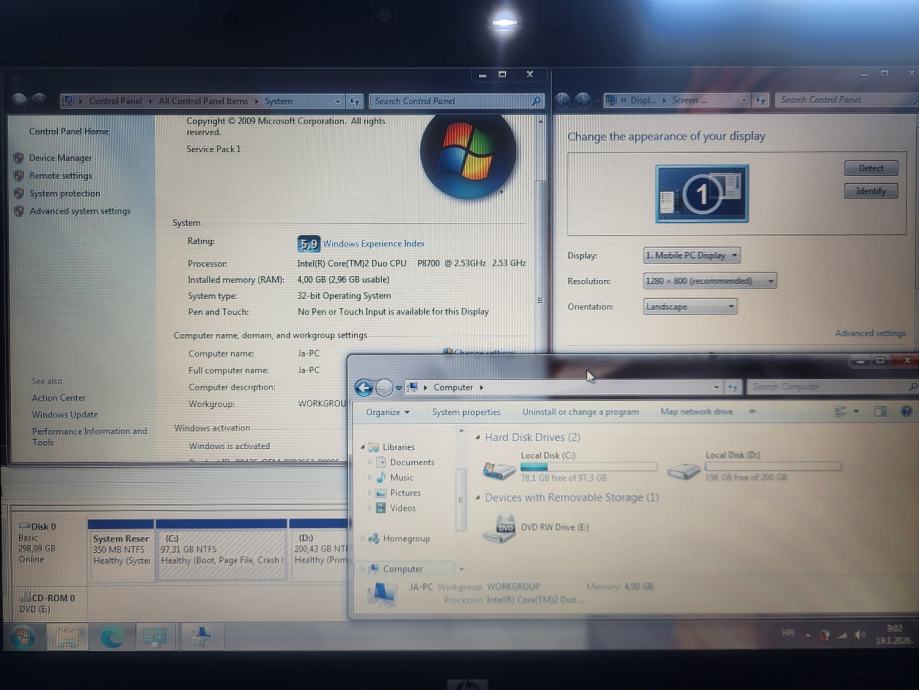Click Computer breadcrumb in Explorer address bar

(x=453, y=388)
